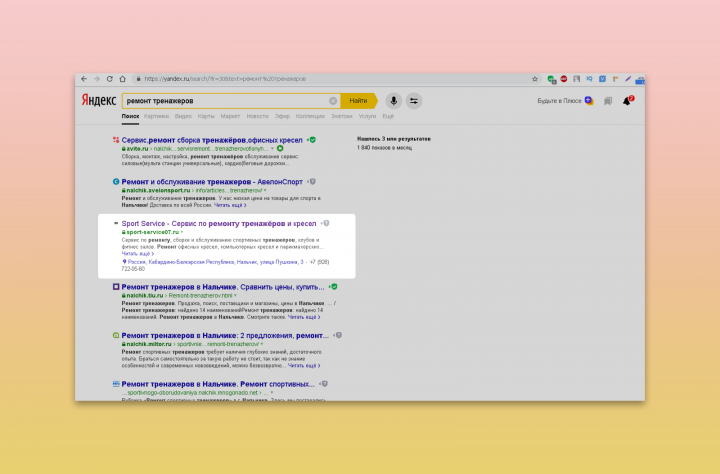Open the Эфир tab

[282, 116]
